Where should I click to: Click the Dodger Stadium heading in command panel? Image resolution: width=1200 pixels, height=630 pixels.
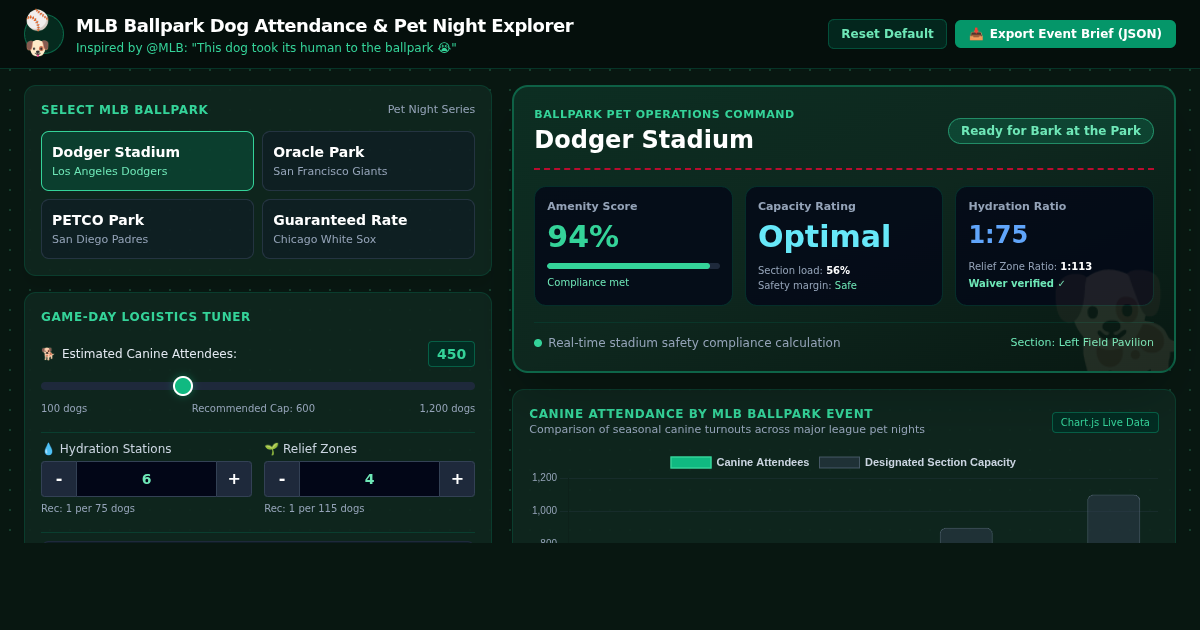pos(644,140)
